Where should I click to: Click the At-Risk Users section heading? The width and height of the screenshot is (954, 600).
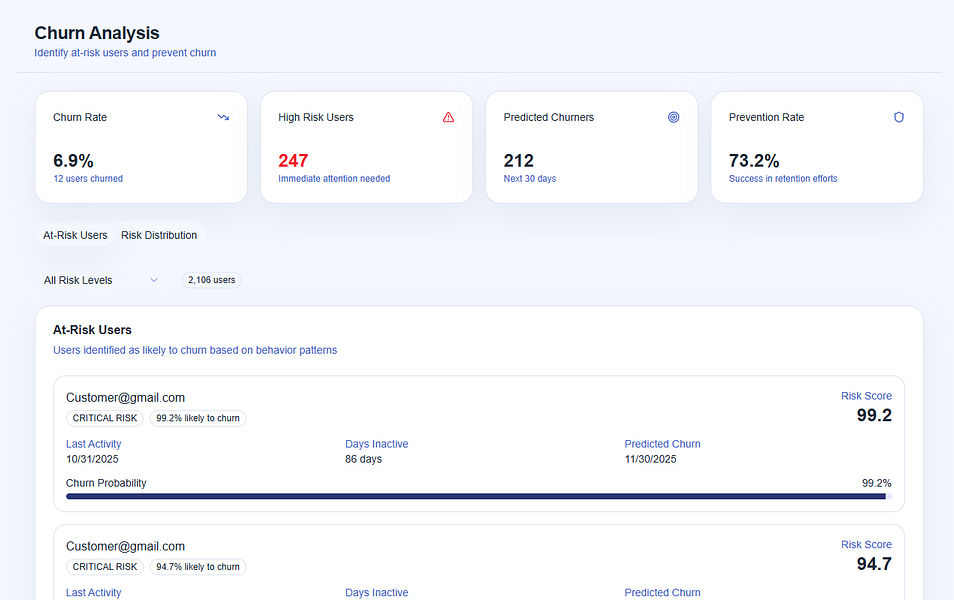(x=92, y=330)
